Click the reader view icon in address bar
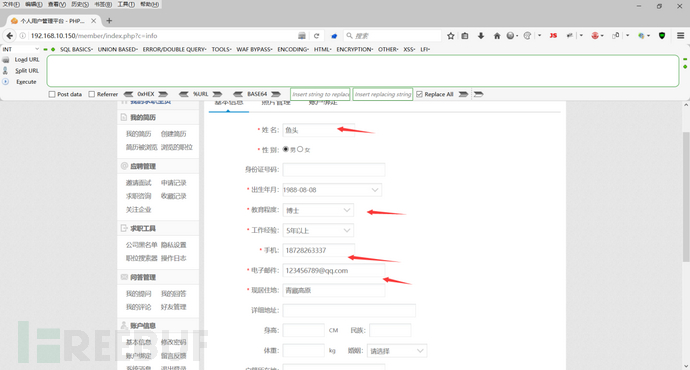Viewport: 690px width, 370px height. click(x=302, y=36)
